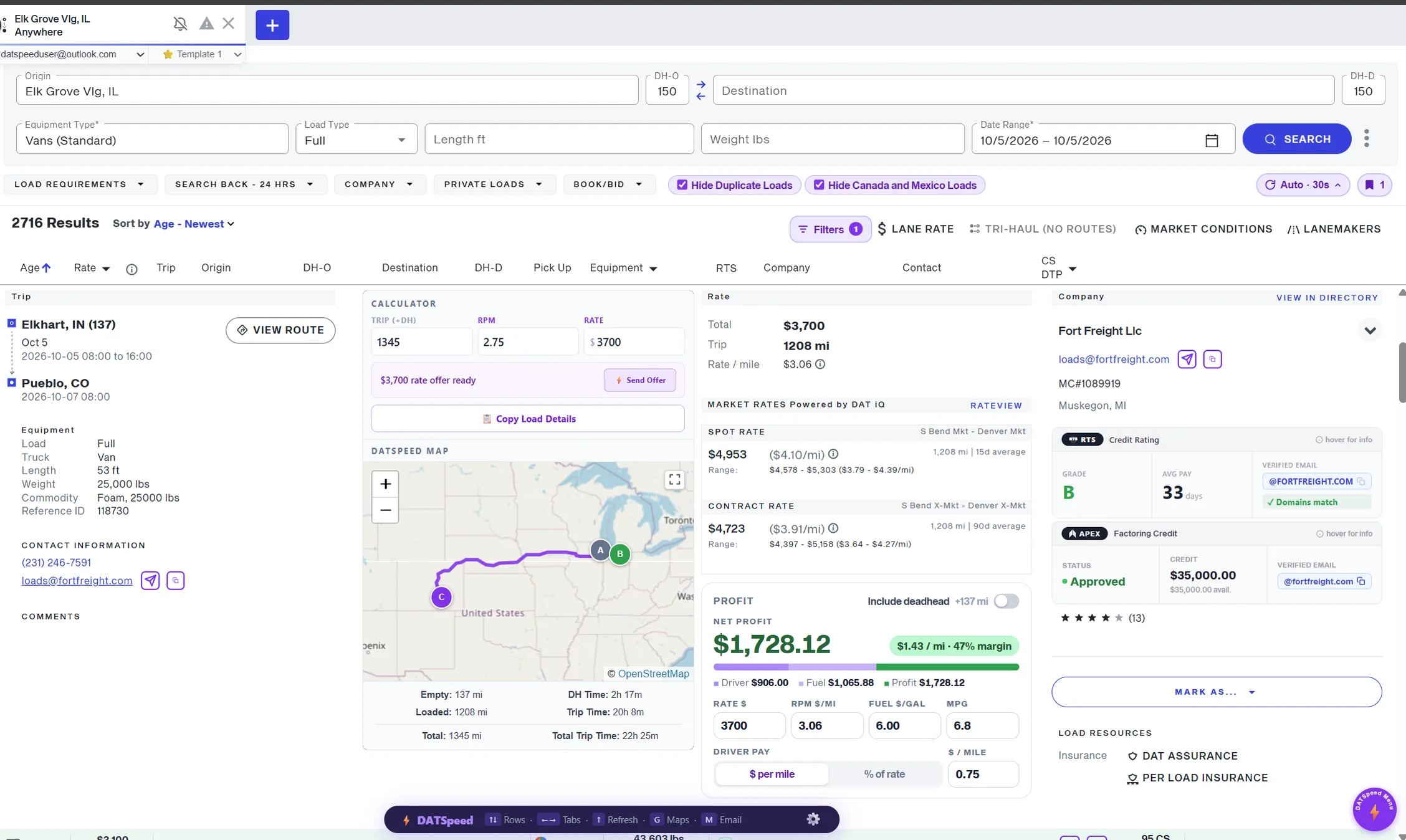This screenshot has height=840, width=1406.
Task: Swap origin and destination arrows
Action: pyautogui.click(x=701, y=90)
